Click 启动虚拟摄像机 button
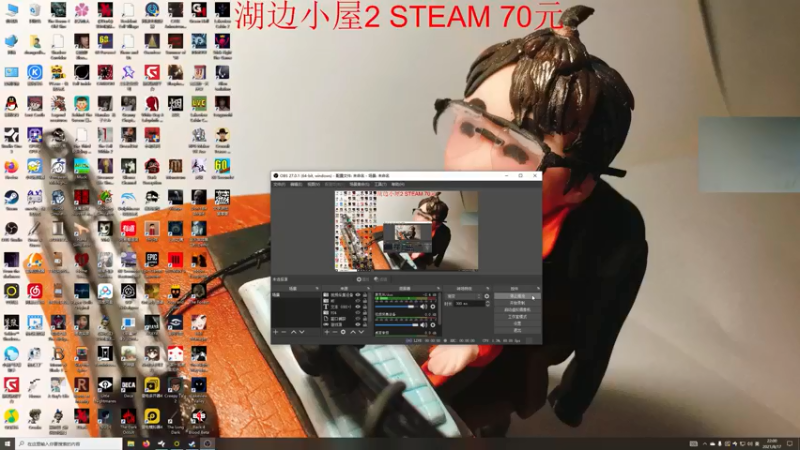The height and width of the screenshot is (450, 800). click(x=517, y=310)
